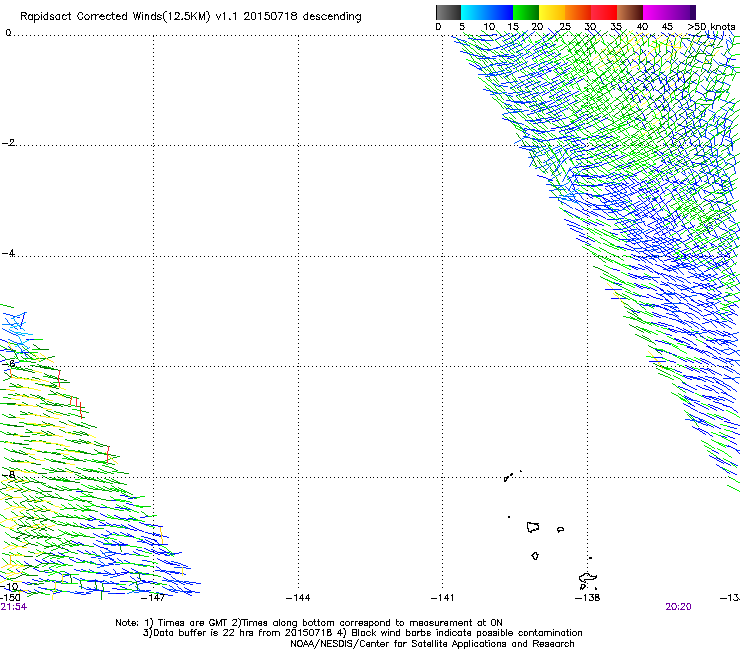Click the gray 0-5 knots color segment
Screen dimensions: 740x650
pos(448,12)
